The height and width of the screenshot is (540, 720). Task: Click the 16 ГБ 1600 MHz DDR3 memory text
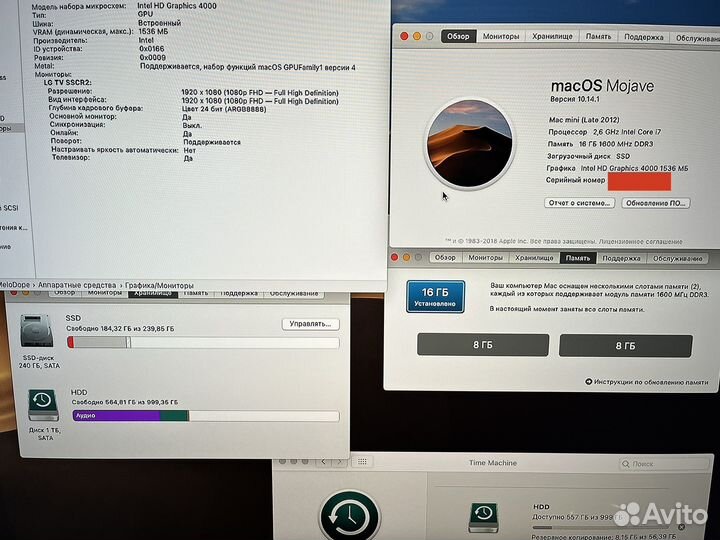[x=616, y=144]
